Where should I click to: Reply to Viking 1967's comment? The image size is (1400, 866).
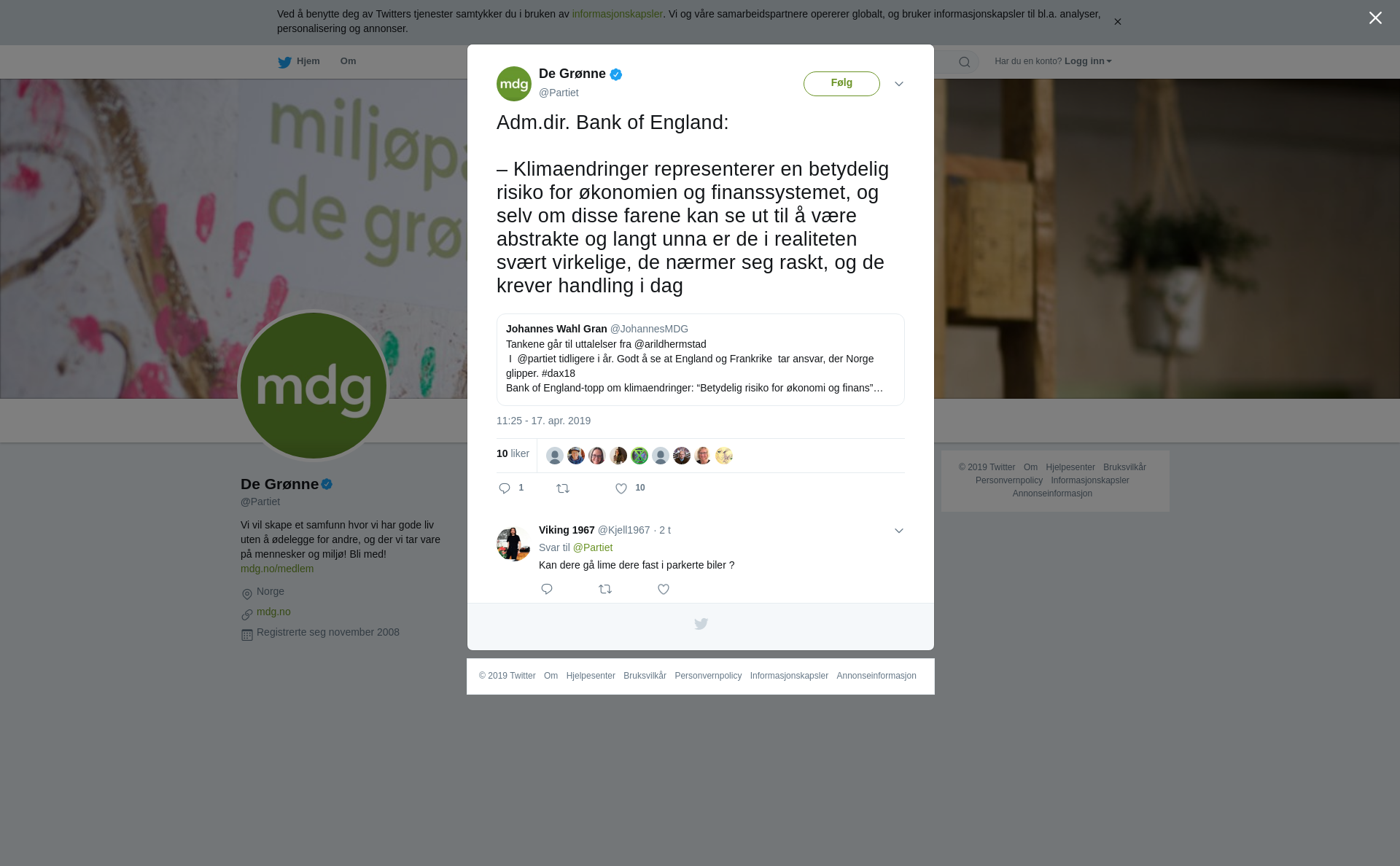point(547,589)
